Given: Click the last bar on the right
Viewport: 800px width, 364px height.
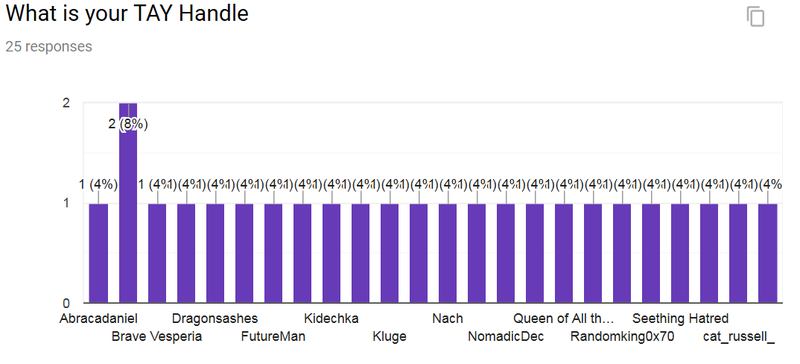Looking at the screenshot, I should coord(767,253).
